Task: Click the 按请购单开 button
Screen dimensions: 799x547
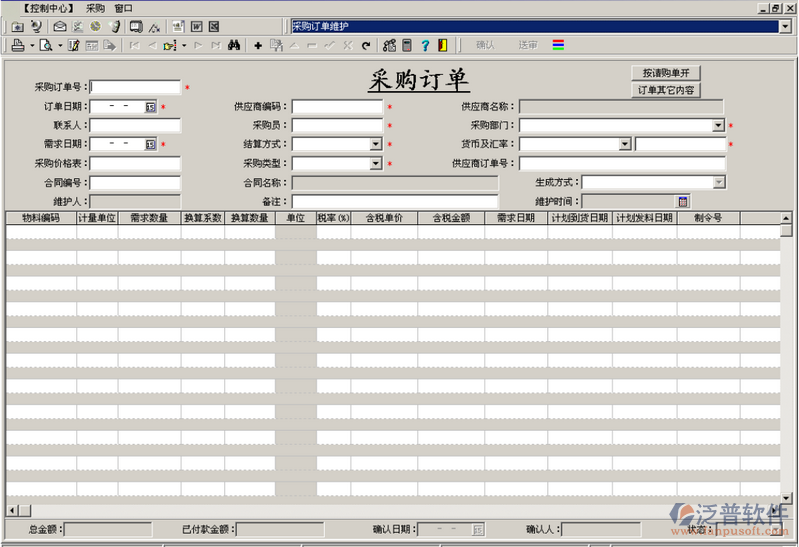Action: coord(665,73)
